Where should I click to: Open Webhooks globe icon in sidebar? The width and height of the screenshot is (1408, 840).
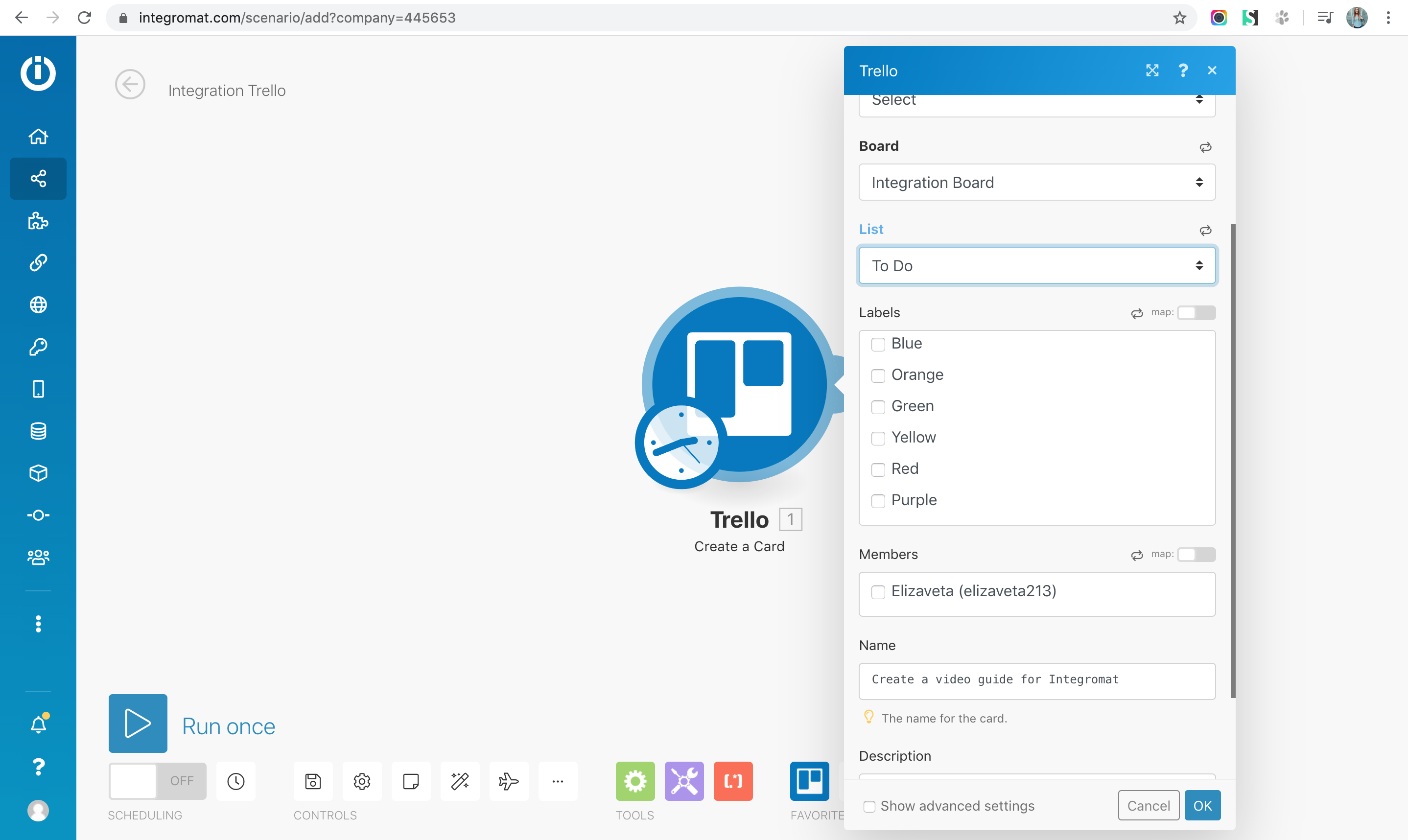point(38,305)
